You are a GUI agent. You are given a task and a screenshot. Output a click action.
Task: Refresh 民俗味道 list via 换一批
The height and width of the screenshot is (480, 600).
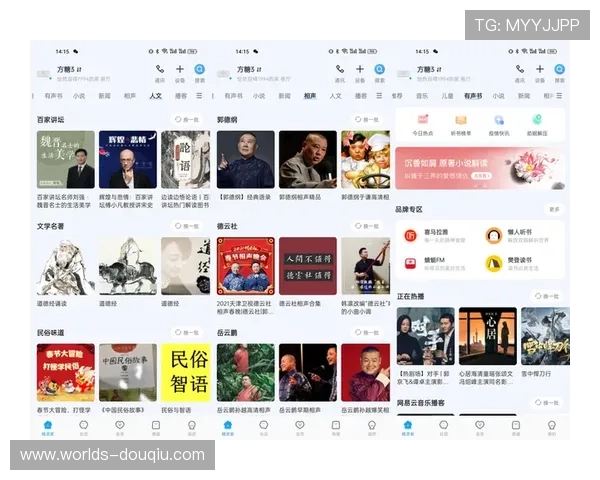(186, 332)
